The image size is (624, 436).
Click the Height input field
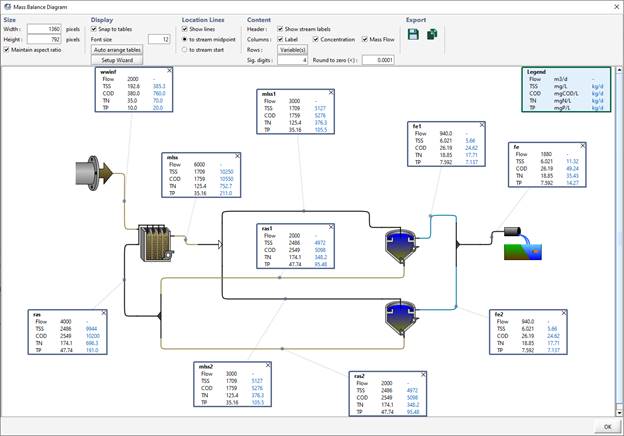(x=44, y=39)
